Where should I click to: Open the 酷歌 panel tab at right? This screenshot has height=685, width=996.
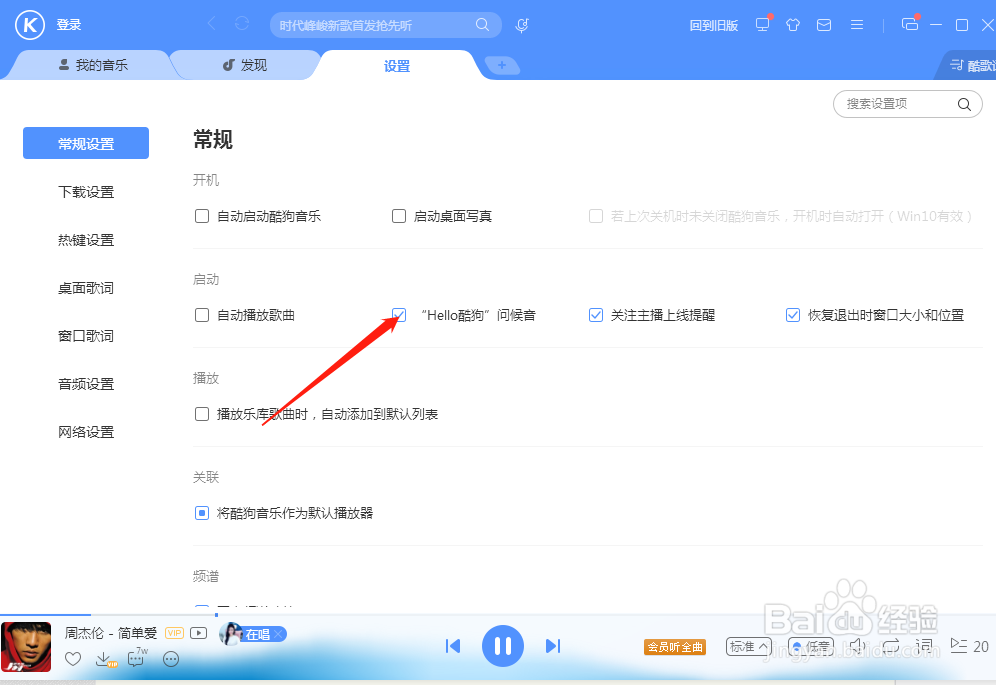pyautogui.click(x=968, y=65)
